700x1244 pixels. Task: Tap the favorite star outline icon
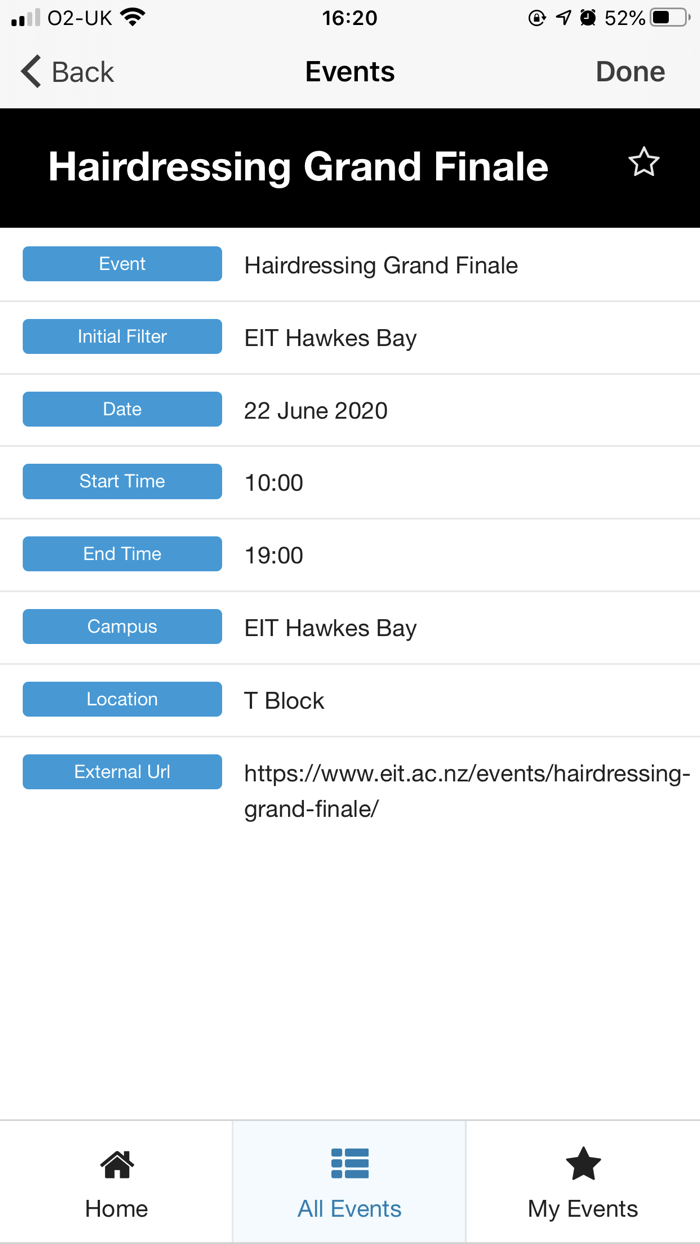click(644, 162)
